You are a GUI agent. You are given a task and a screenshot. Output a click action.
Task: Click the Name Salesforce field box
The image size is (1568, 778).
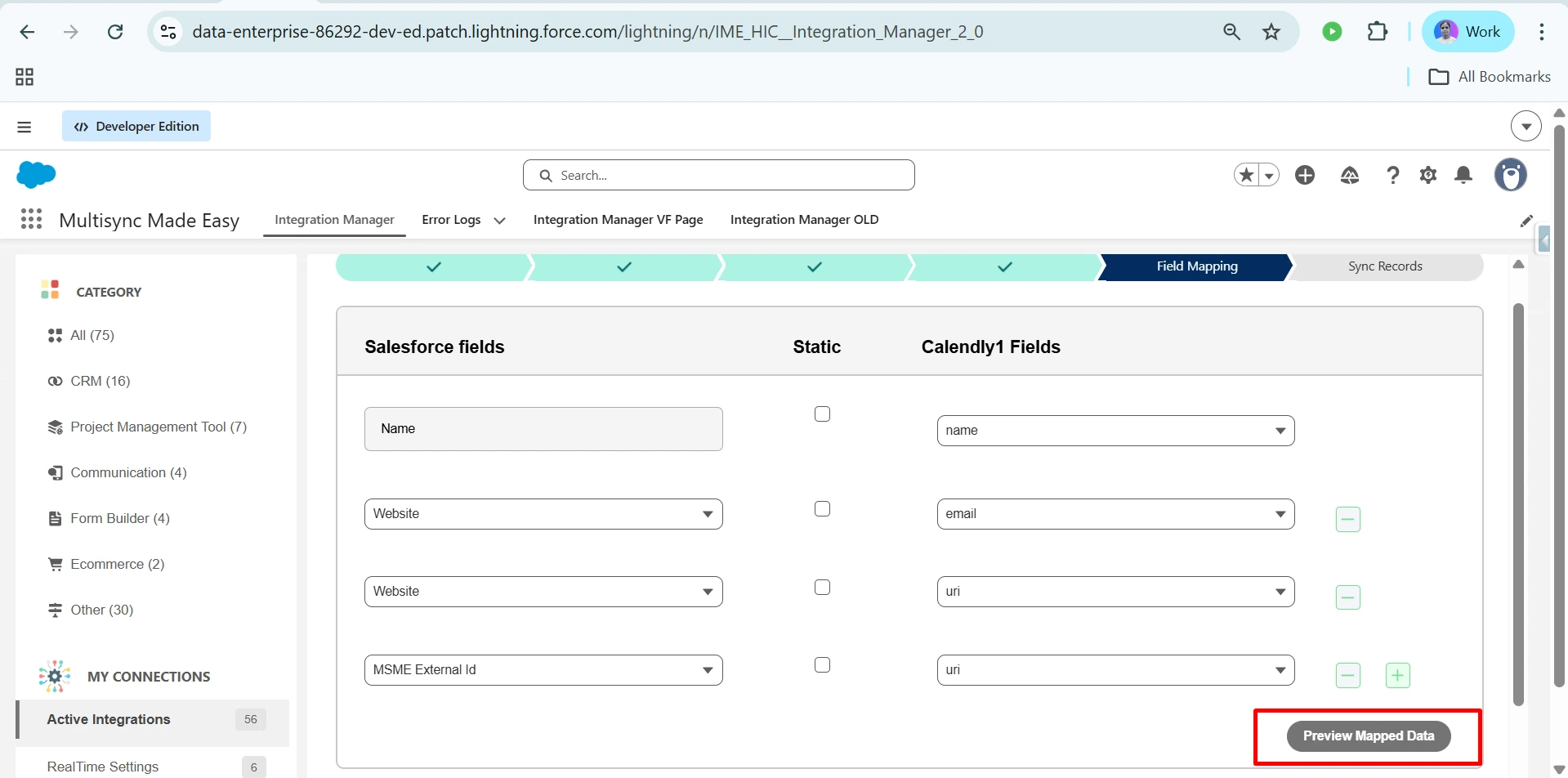(x=543, y=429)
